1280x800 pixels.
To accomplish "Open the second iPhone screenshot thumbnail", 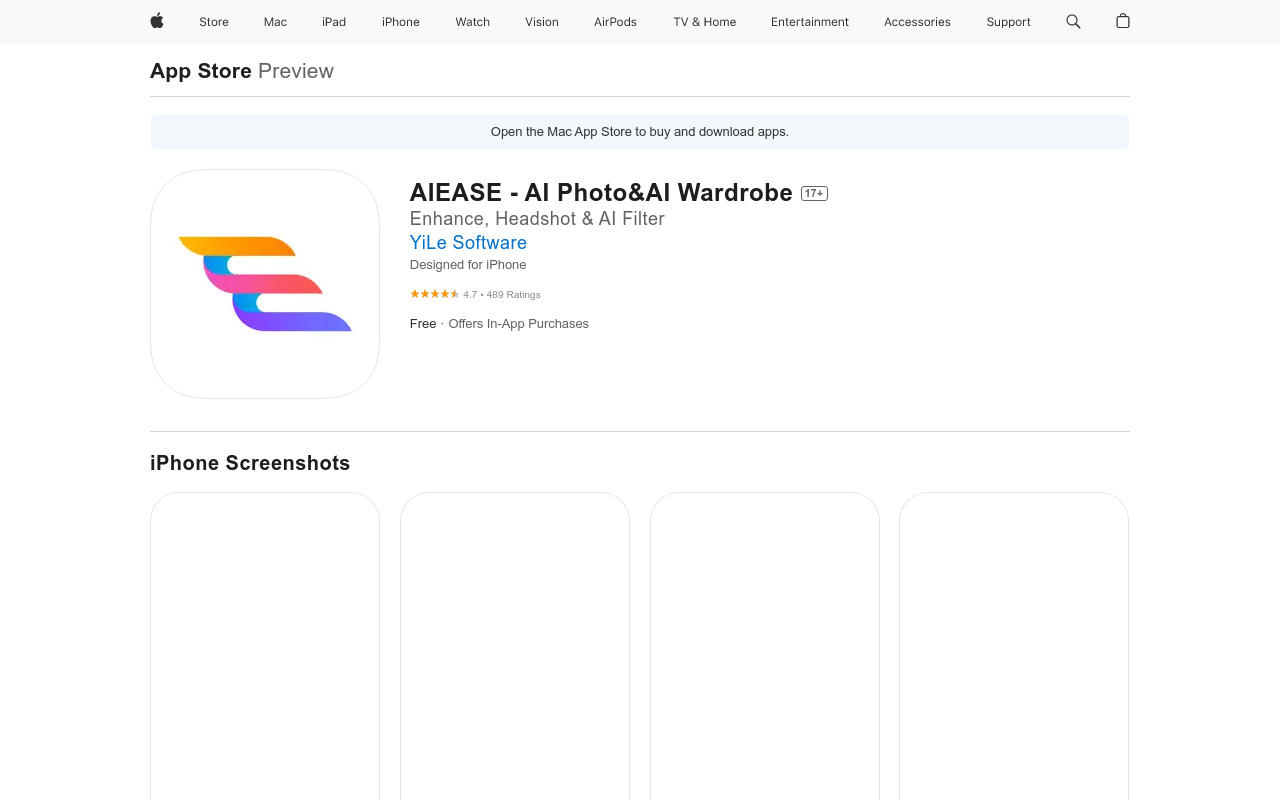I will 515,646.
